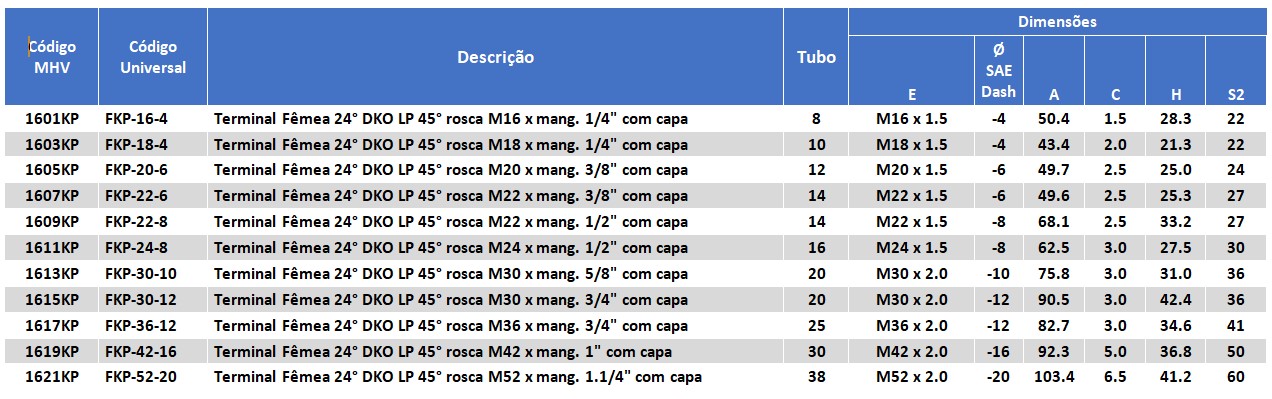The image size is (1272, 399).
Task: Click the Código Universal column header
Action: [153, 56]
